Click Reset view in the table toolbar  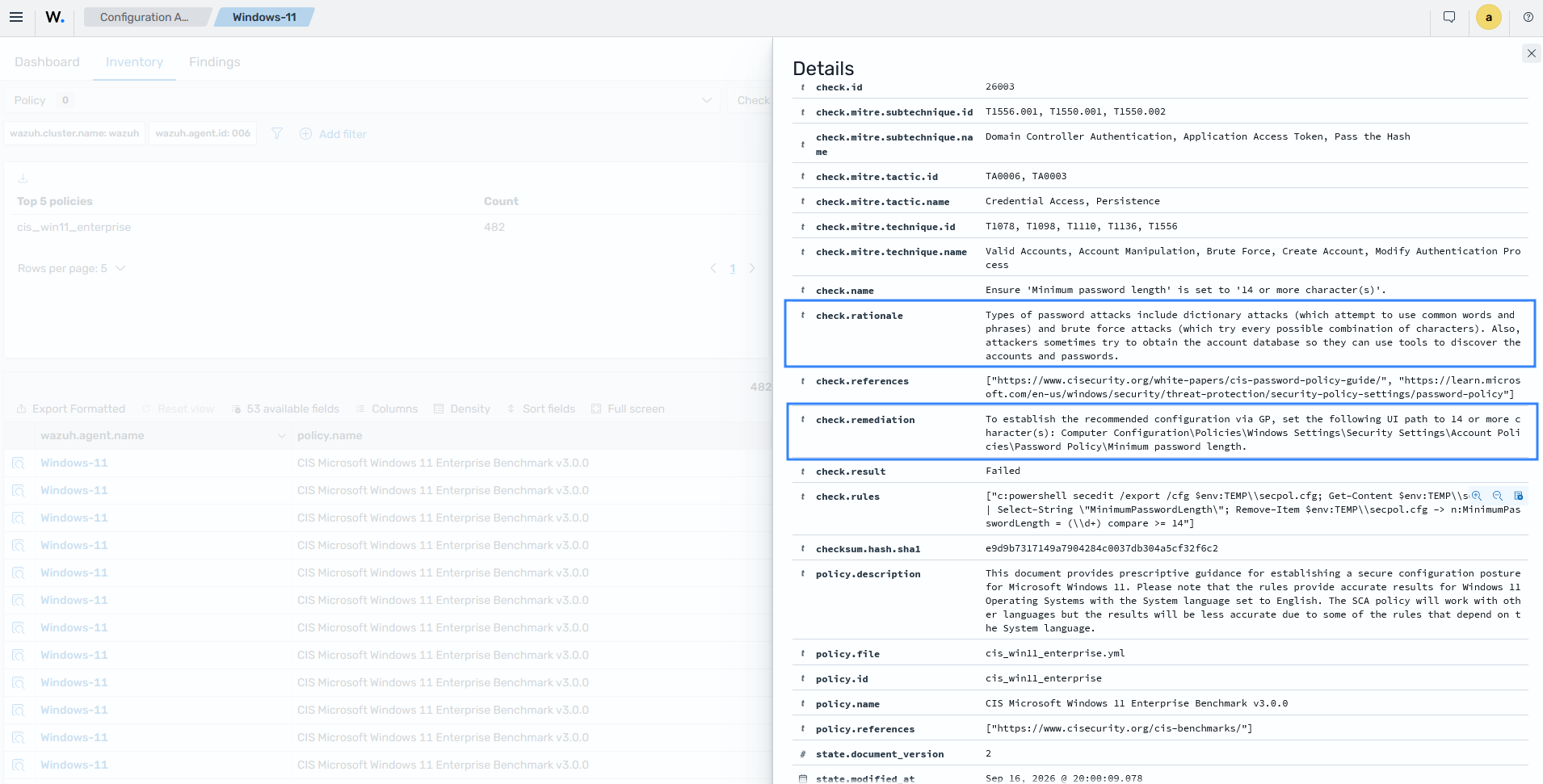tap(179, 409)
